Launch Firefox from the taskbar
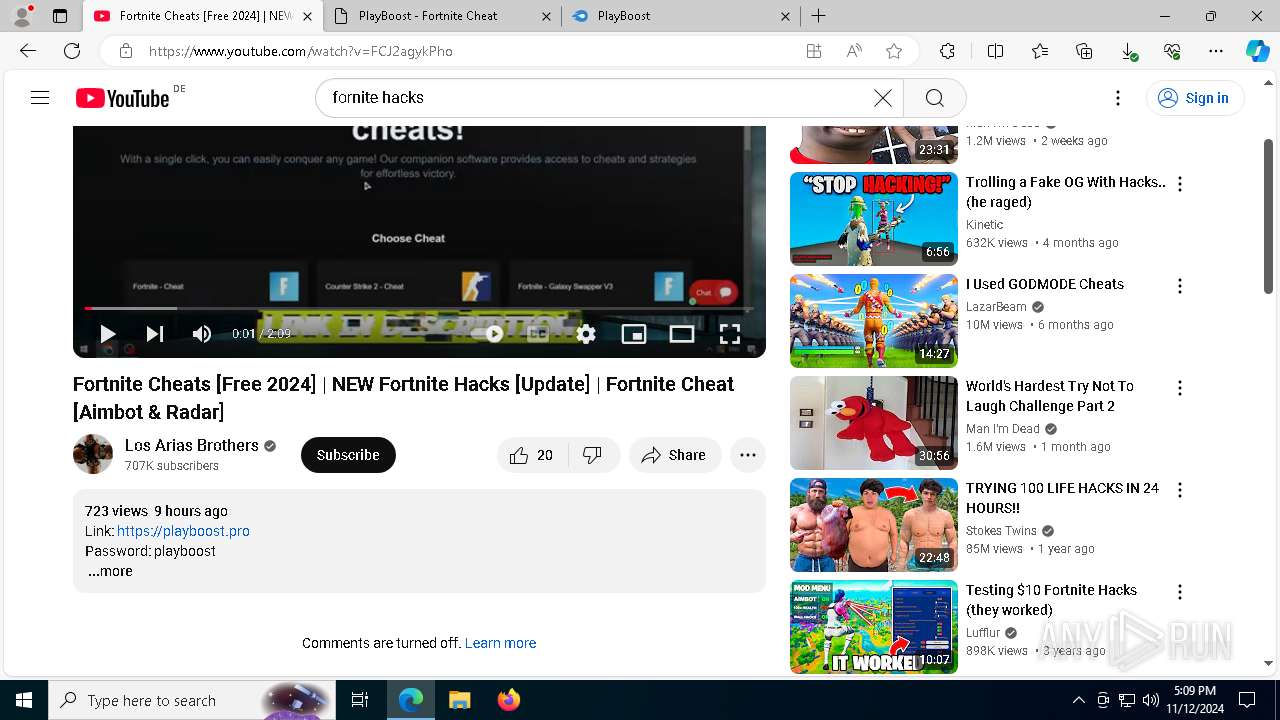The width and height of the screenshot is (1280, 720). pyautogui.click(x=508, y=700)
